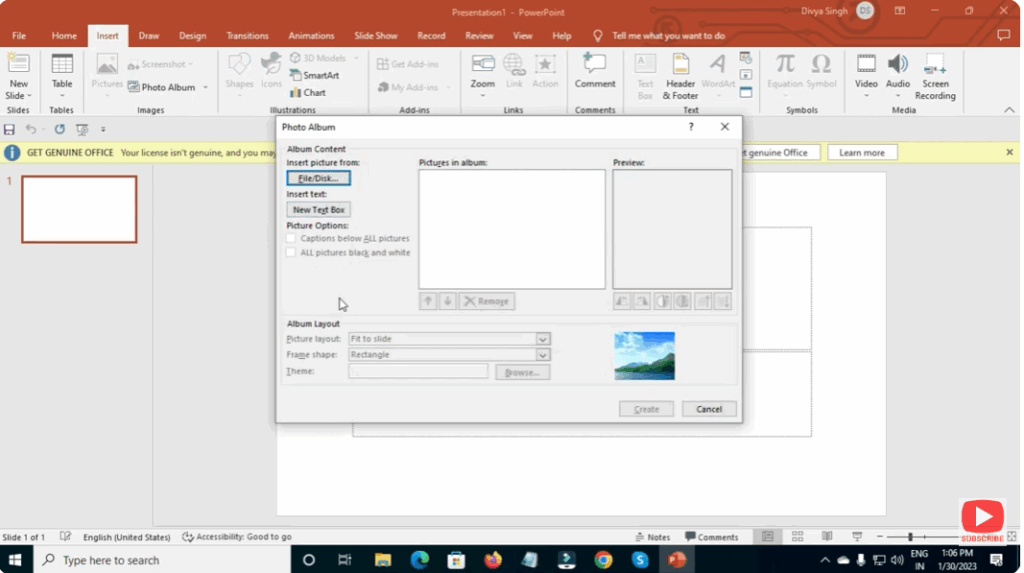This screenshot has height=573, width=1024.
Task: Click the Photo Album help question mark
Action: pyautogui.click(x=691, y=127)
